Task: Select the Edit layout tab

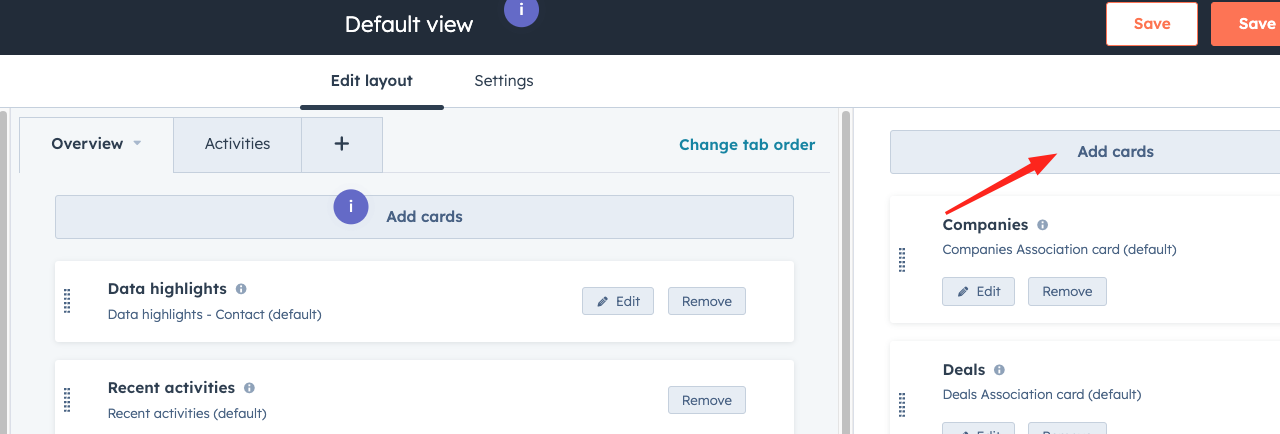Action: pos(372,81)
